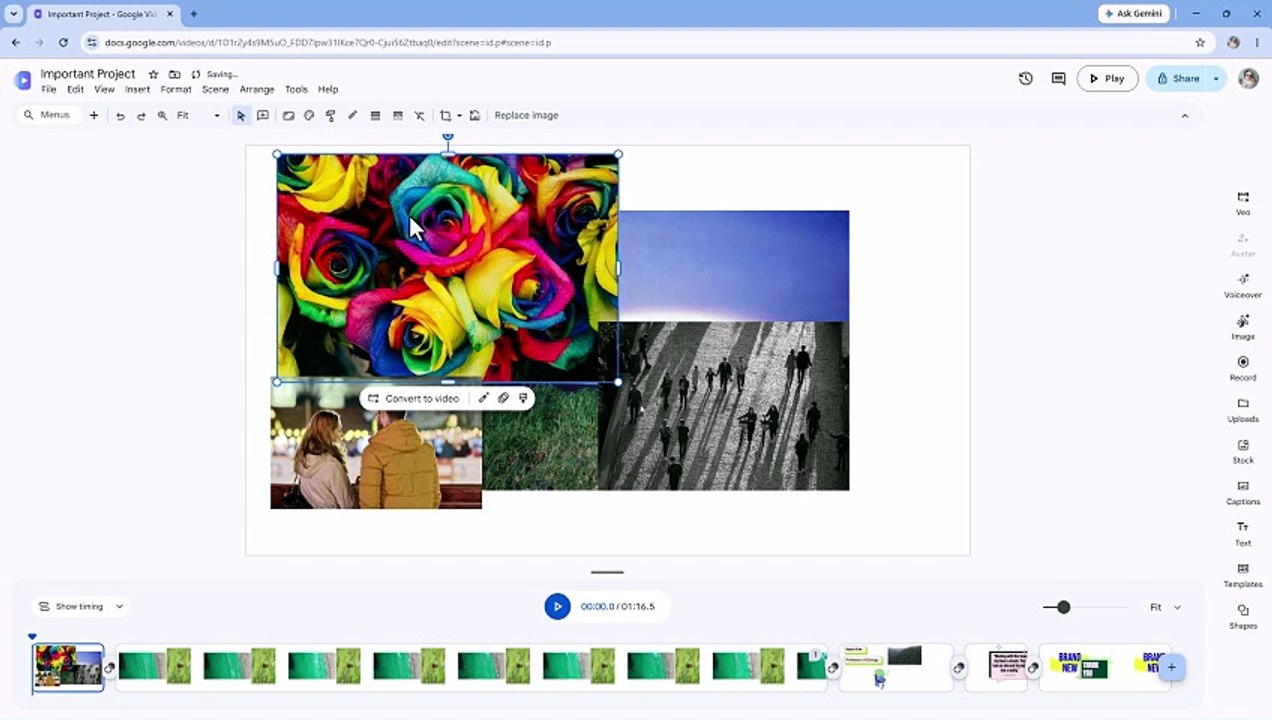Click the black and white crowd image

tap(724, 405)
